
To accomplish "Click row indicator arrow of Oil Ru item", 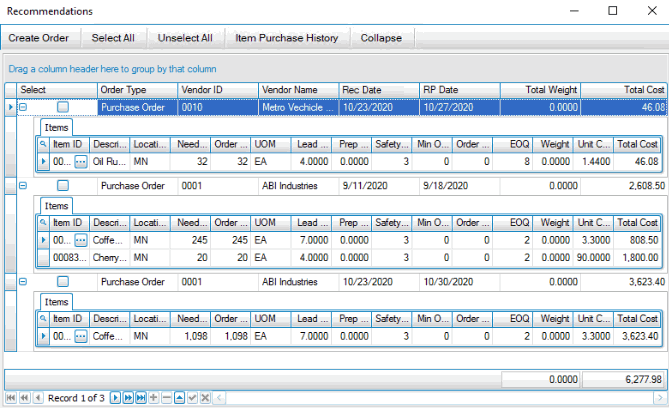I will (43, 162).
